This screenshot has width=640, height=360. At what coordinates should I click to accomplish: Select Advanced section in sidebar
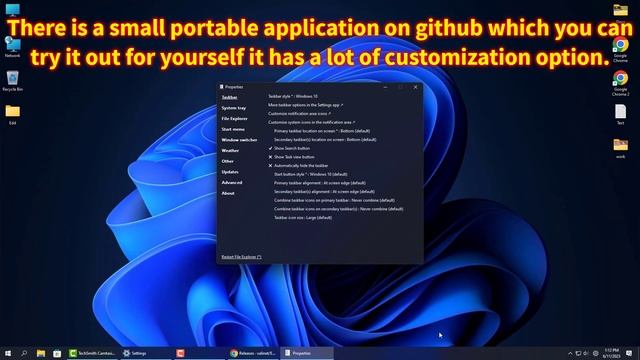click(232, 182)
